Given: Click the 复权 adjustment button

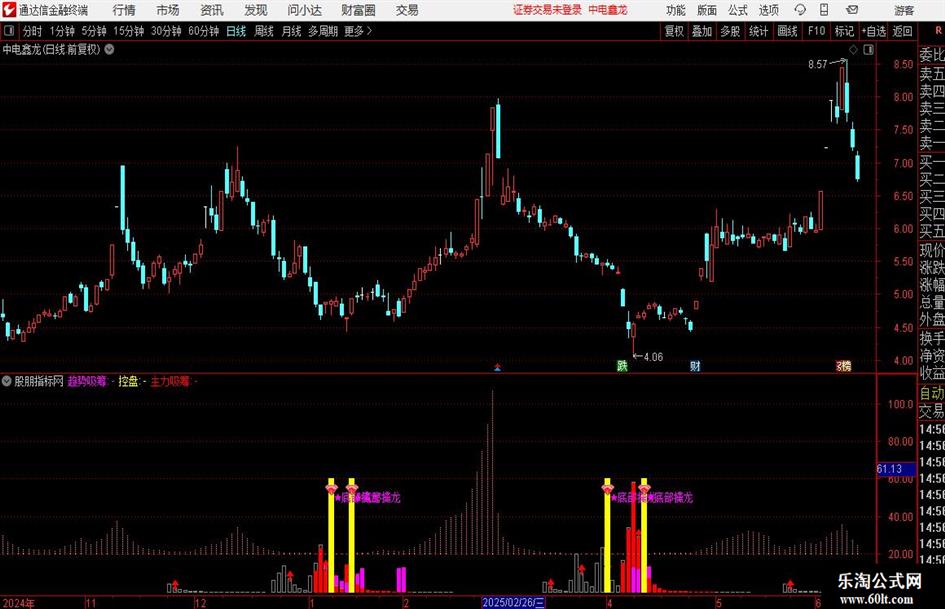Looking at the screenshot, I should (x=674, y=31).
